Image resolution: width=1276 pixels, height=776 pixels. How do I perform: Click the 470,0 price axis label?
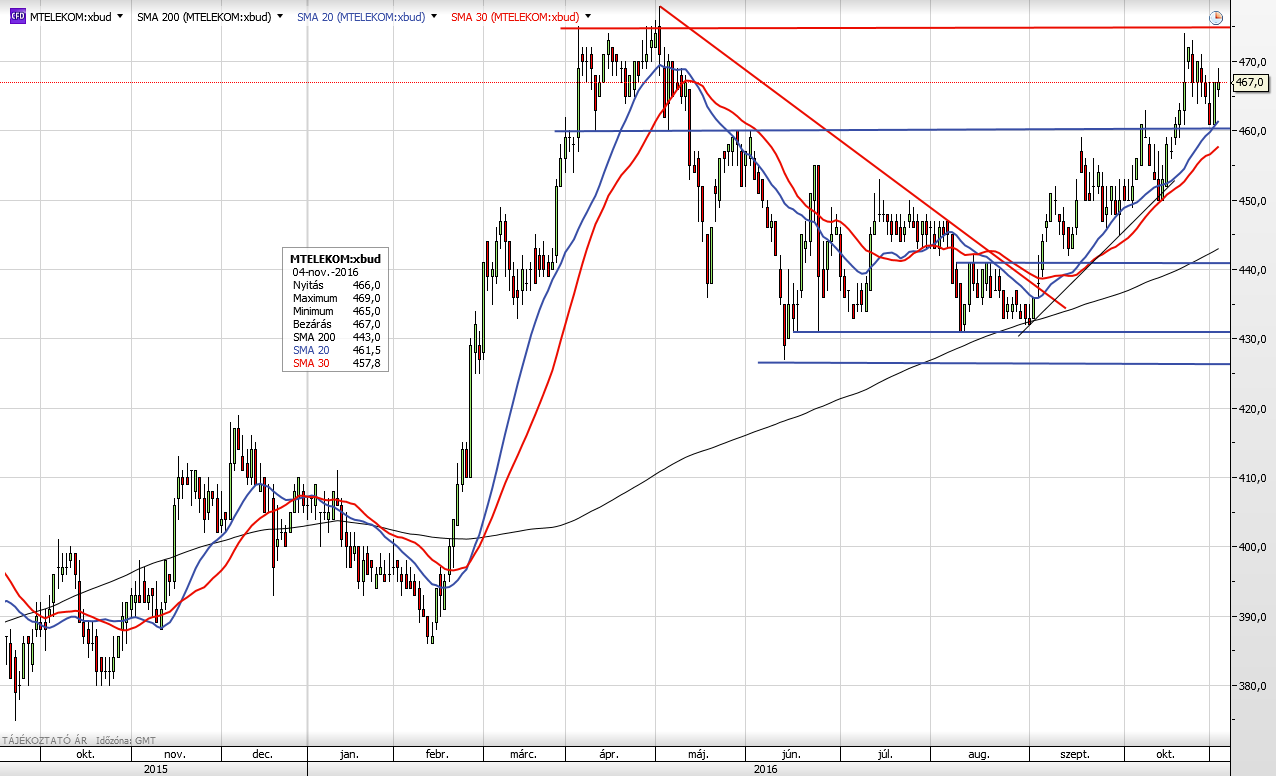point(1253,62)
